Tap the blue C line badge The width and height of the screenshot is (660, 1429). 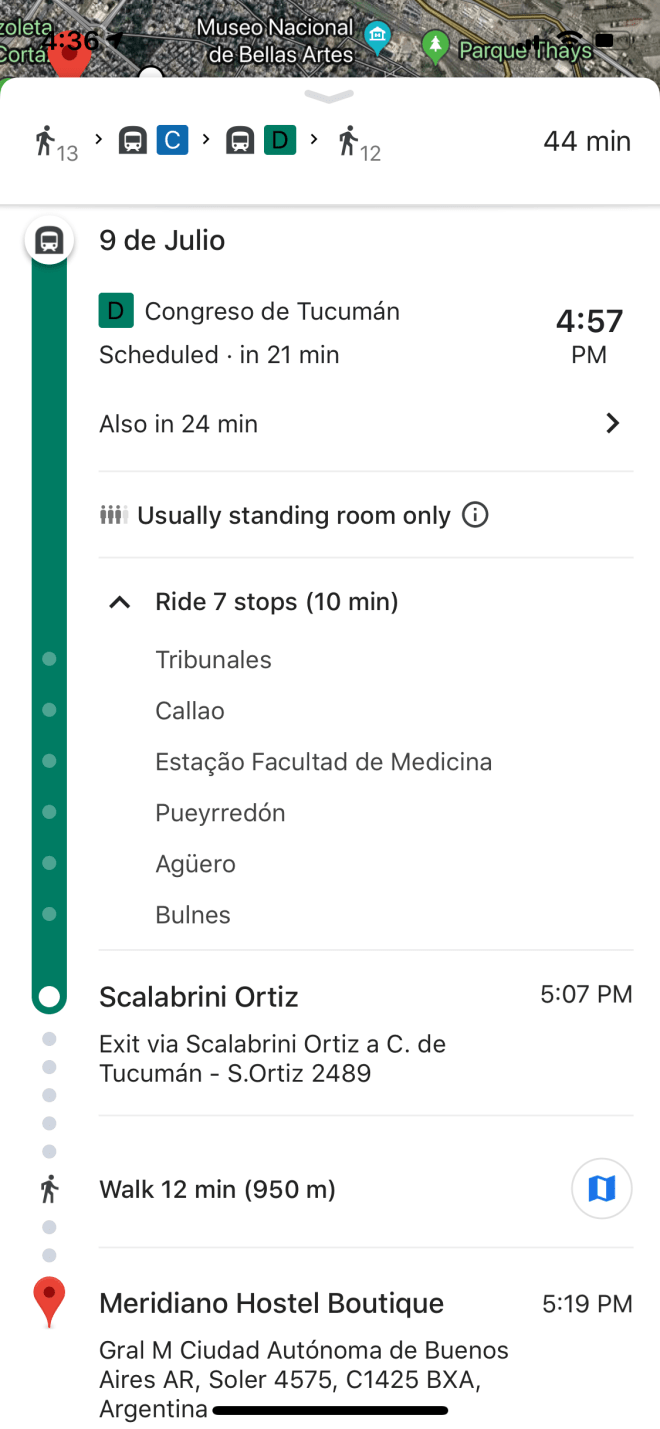pos(172,140)
